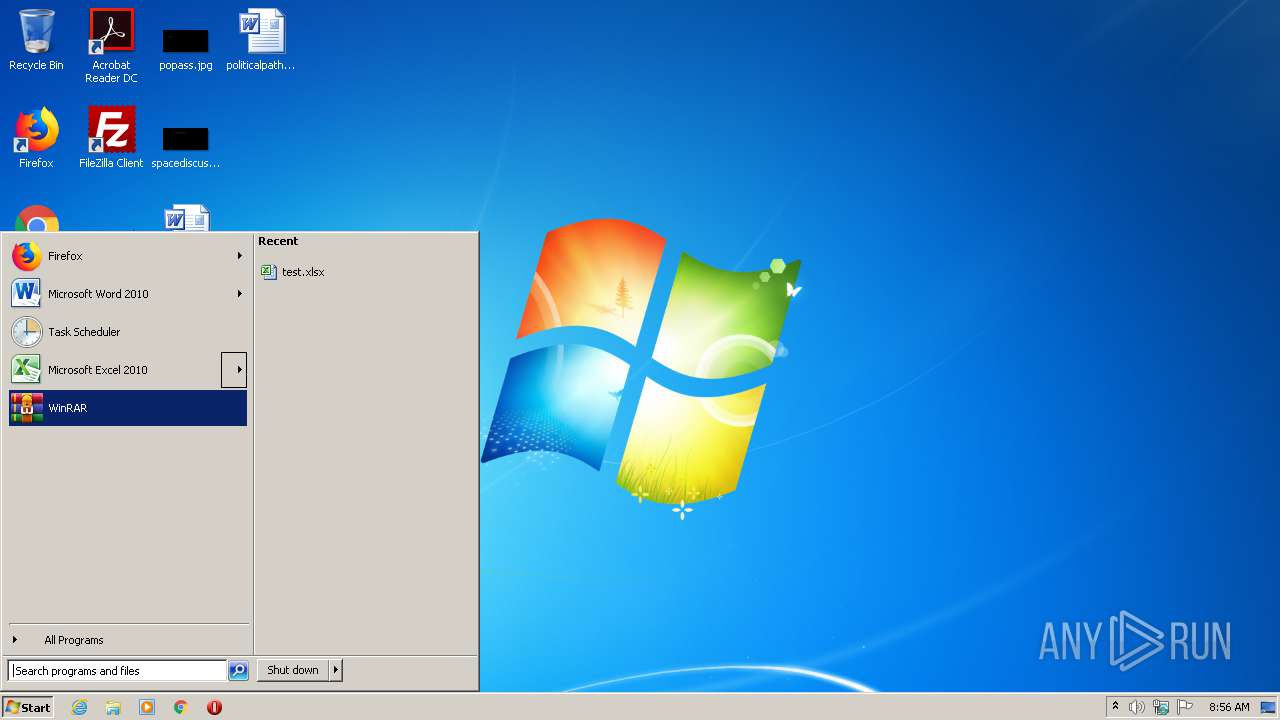
Task: Open the FileZilla Client desktop shortcut
Action: click(x=111, y=139)
